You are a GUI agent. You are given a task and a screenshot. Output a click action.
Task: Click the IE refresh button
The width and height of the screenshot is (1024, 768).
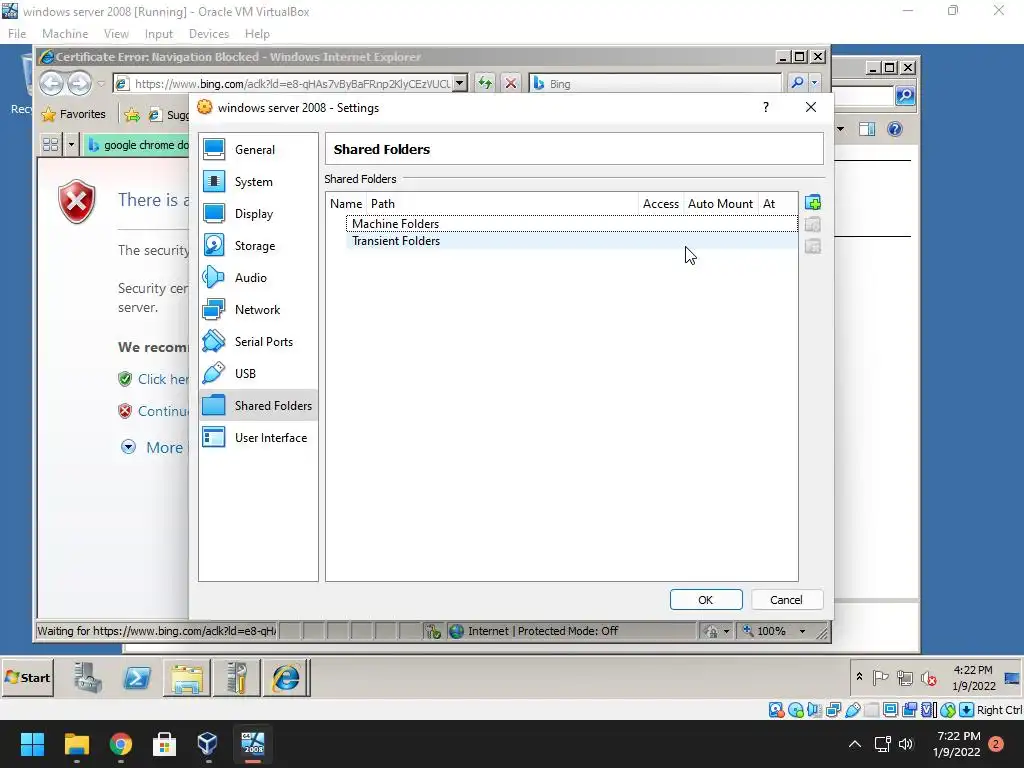pyautogui.click(x=485, y=83)
